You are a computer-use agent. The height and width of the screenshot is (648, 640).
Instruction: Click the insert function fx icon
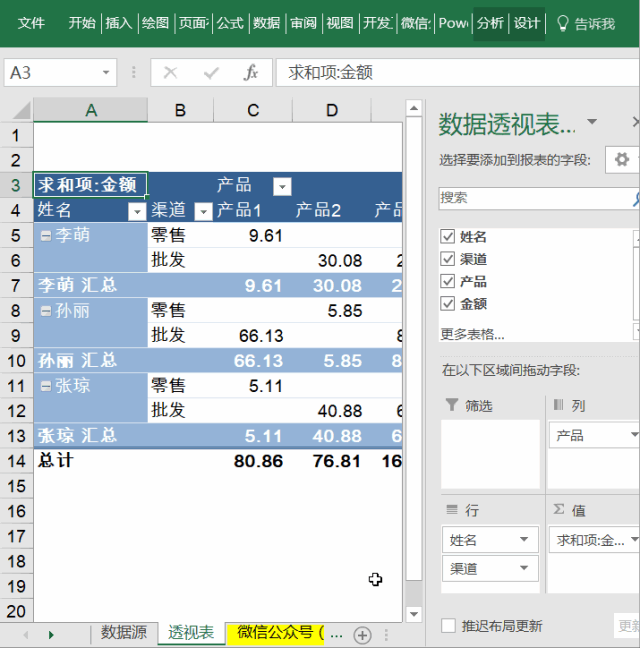[251, 73]
